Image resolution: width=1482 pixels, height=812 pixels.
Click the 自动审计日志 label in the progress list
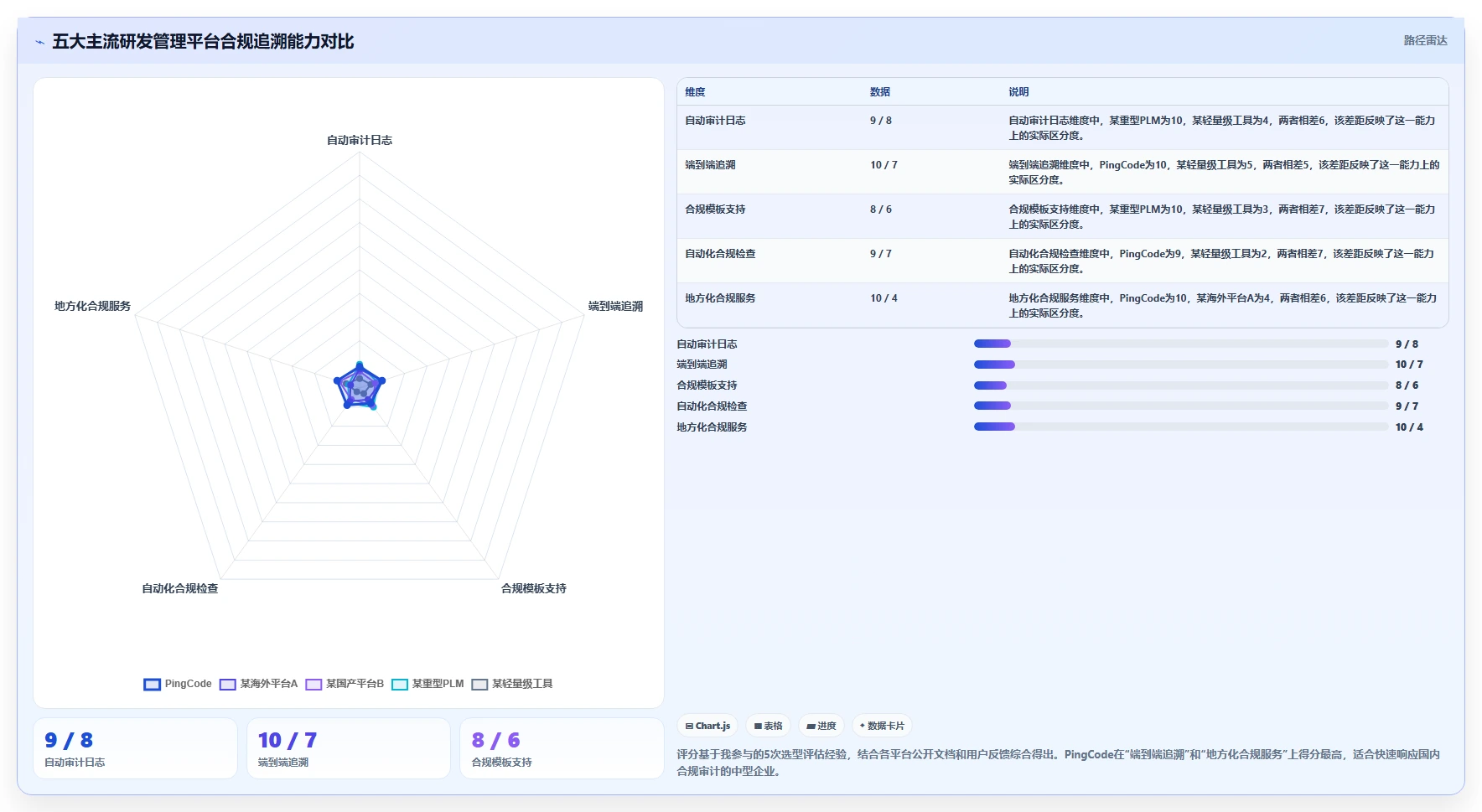707,344
